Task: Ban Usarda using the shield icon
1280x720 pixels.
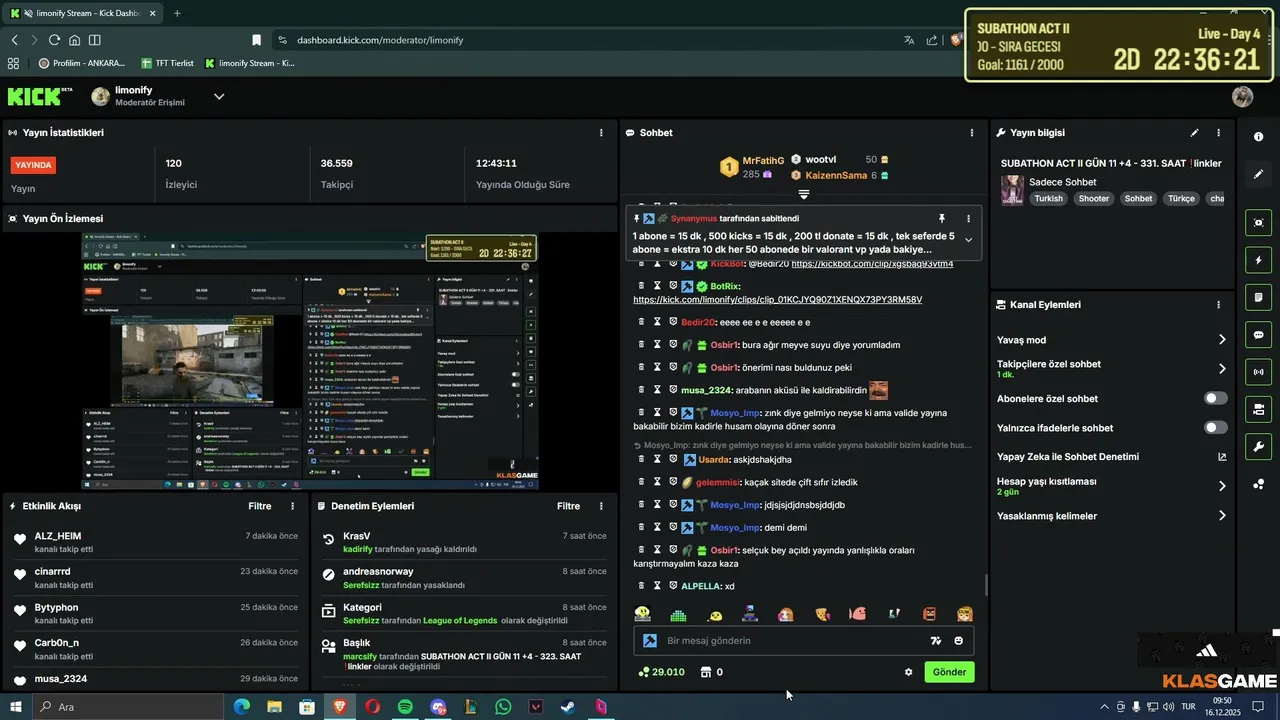Action: point(673,459)
